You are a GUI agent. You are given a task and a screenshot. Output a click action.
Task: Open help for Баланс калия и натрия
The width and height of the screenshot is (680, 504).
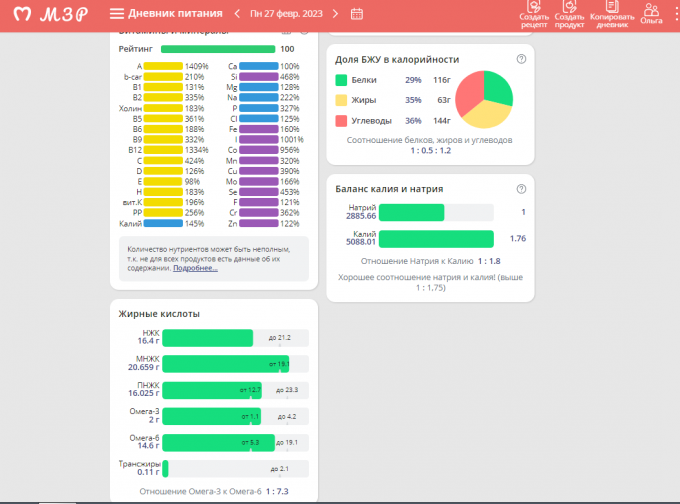(521, 188)
